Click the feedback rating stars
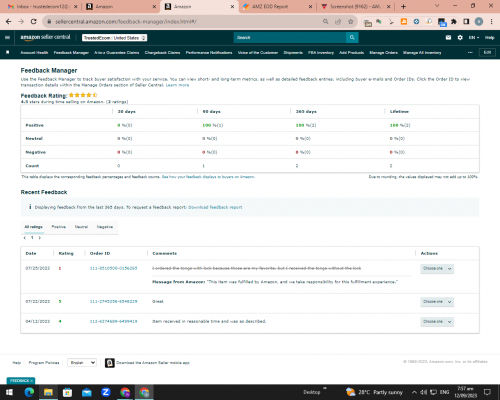Image resolution: width=500 pixels, height=400 pixels. click(x=83, y=95)
